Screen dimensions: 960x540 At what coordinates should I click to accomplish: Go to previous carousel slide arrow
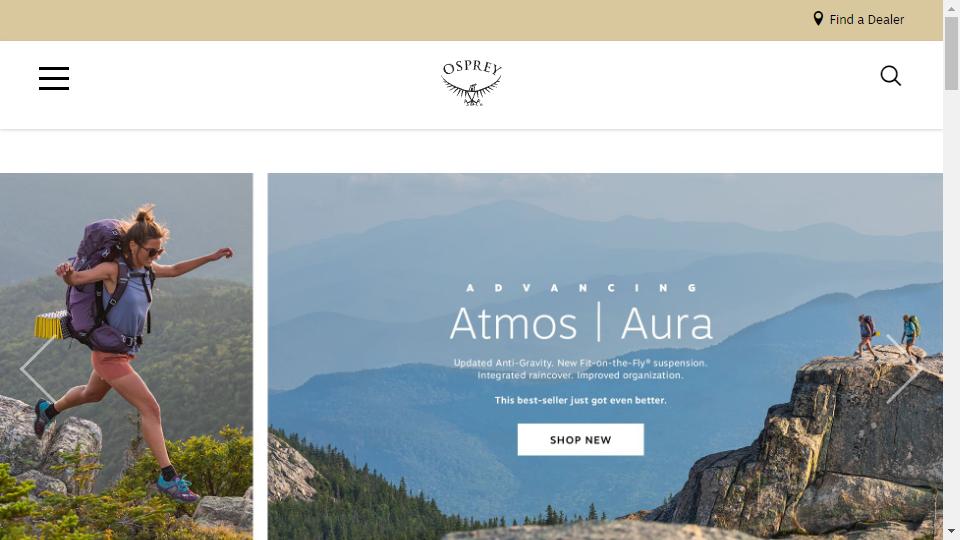pyautogui.click(x=38, y=369)
